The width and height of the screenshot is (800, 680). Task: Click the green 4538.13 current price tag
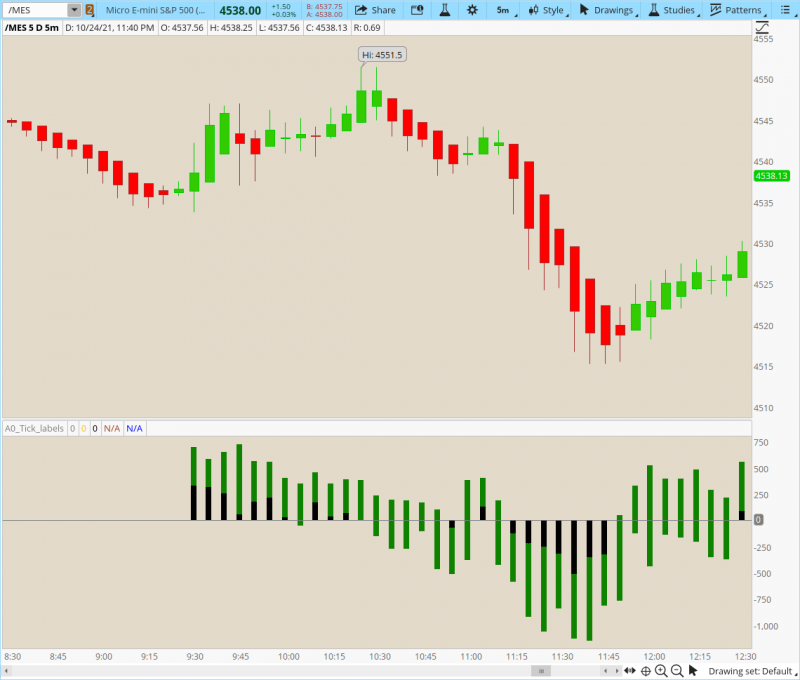(x=771, y=176)
